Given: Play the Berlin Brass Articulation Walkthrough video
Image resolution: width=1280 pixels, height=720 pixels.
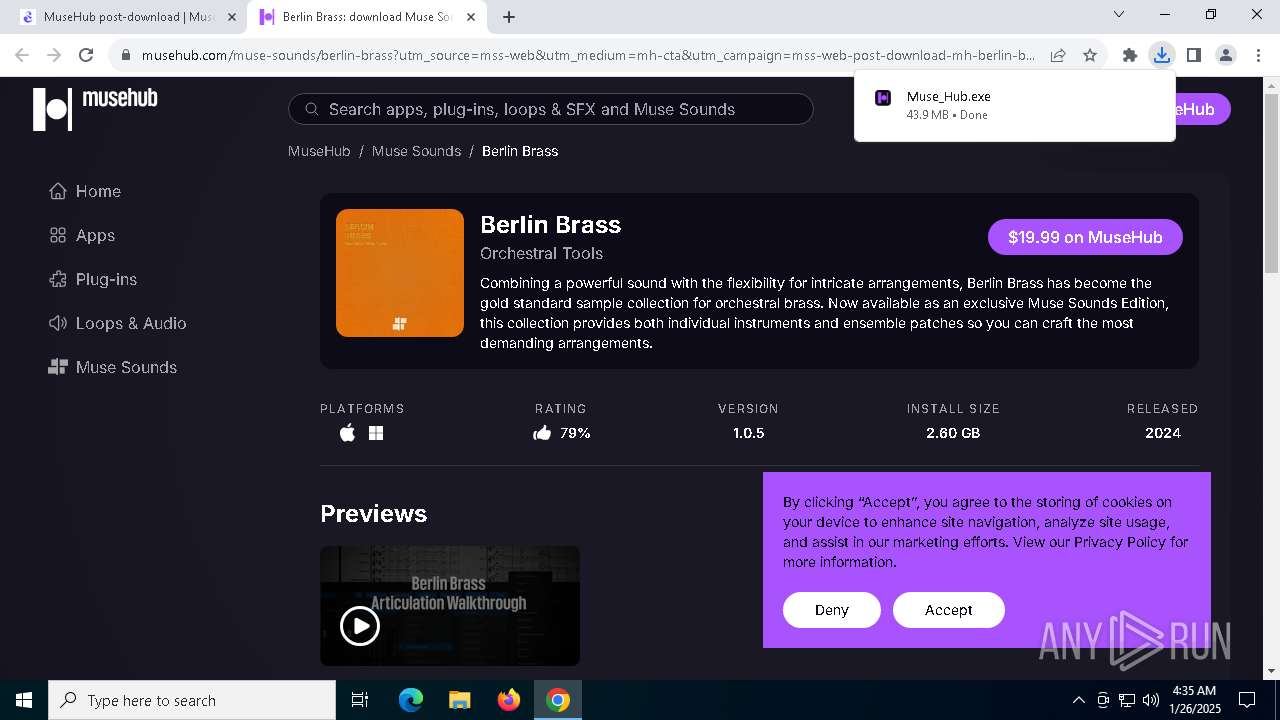Looking at the screenshot, I should click(360, 626).
